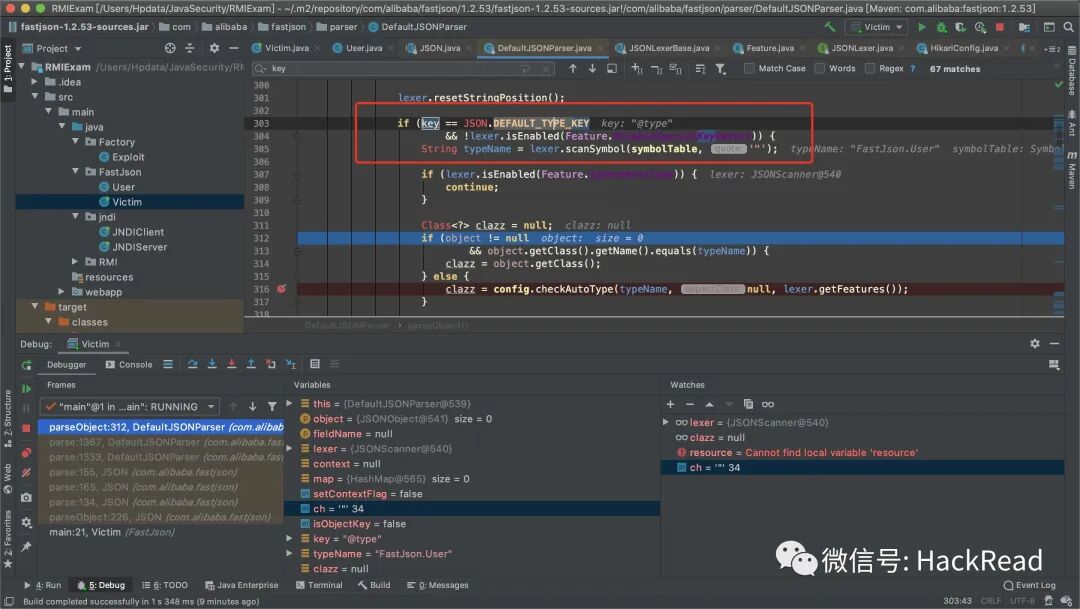This screenshot has height=609, width=1080.
Task: Run the Victim configuration
Action: (922, 27)
